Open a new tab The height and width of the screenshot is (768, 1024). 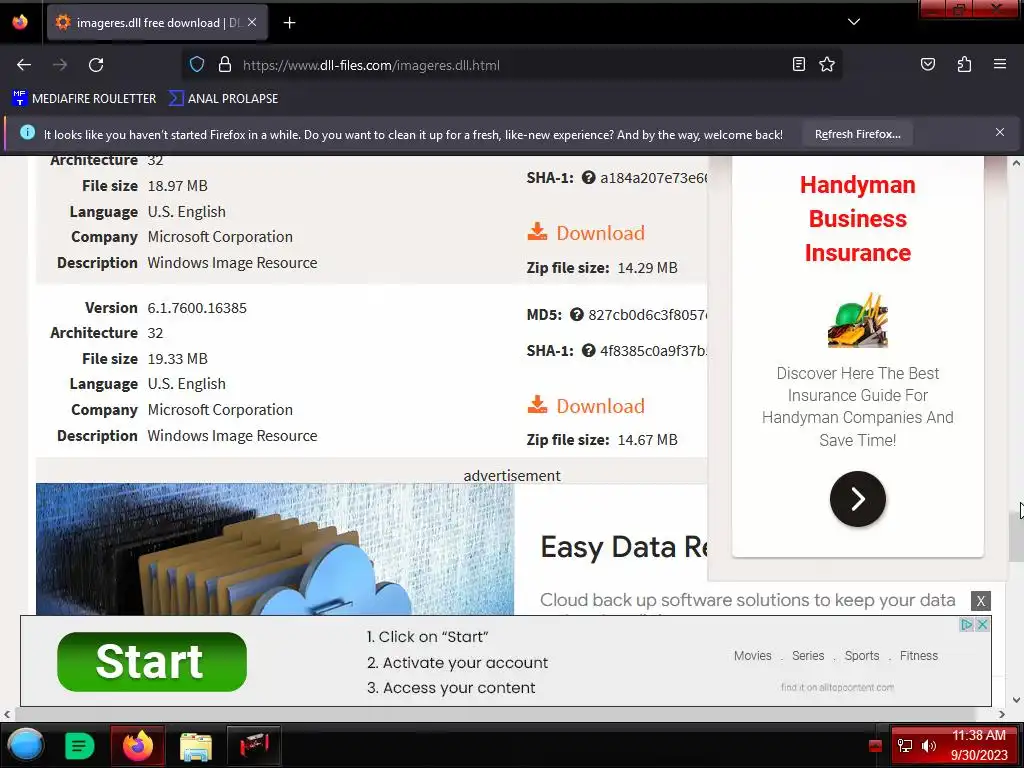point(289,23)
